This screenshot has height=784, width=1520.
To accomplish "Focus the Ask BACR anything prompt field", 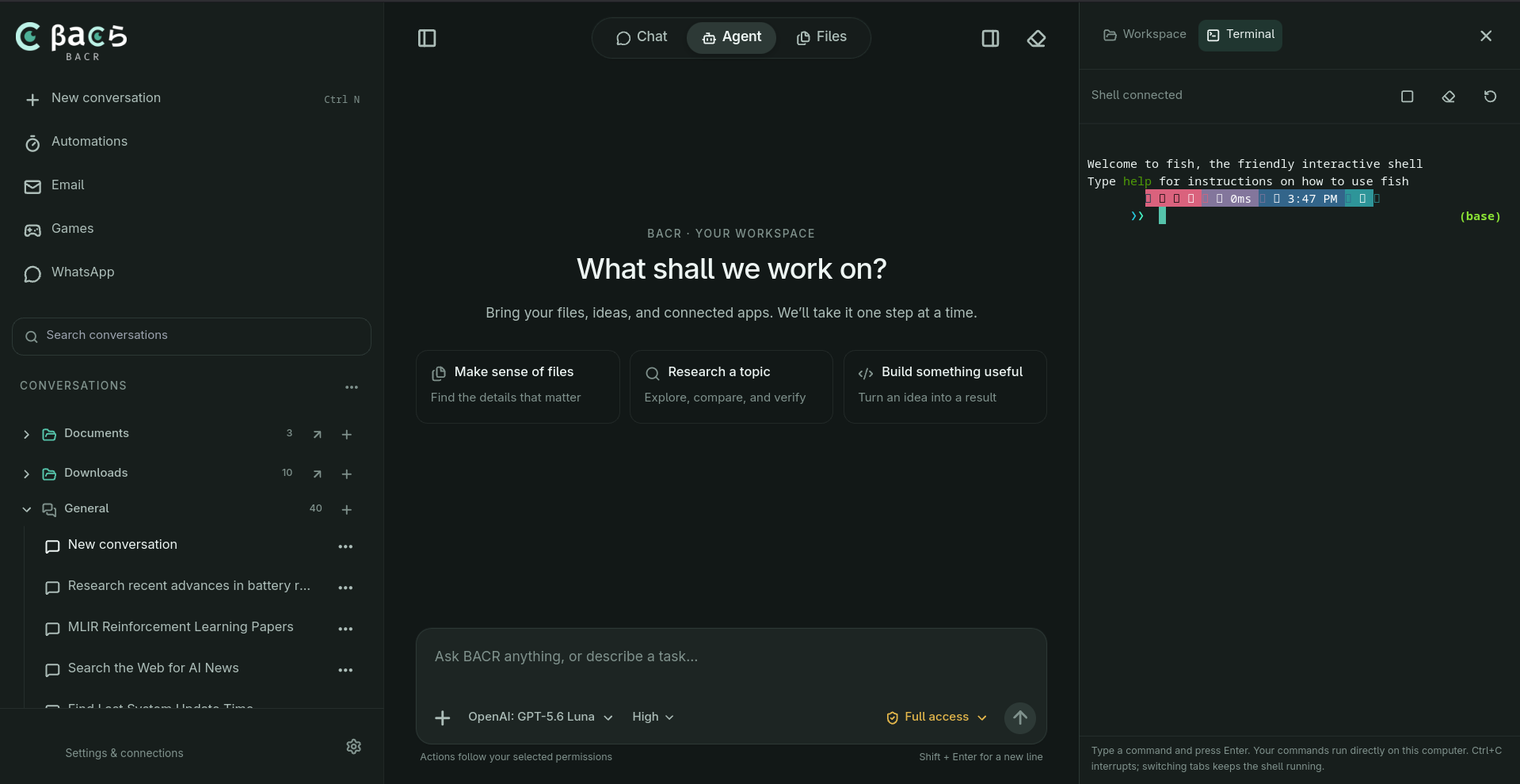I will pyautogui.click(x=731, y=657).
